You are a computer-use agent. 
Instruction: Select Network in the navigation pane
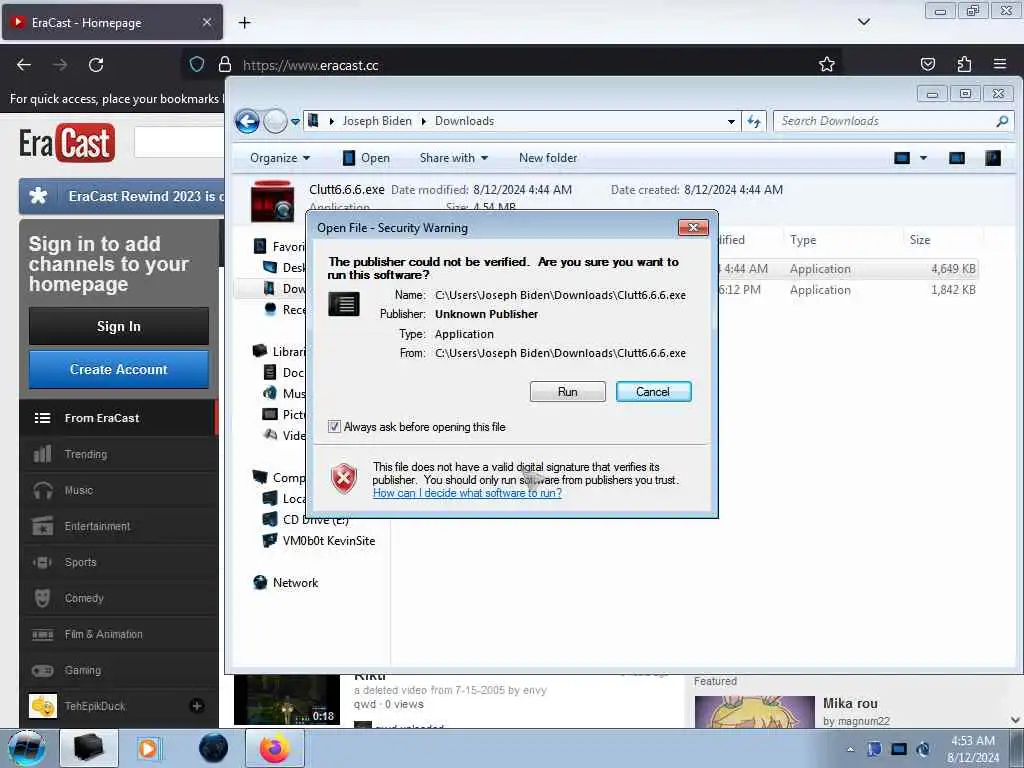[x=286, y=583]
